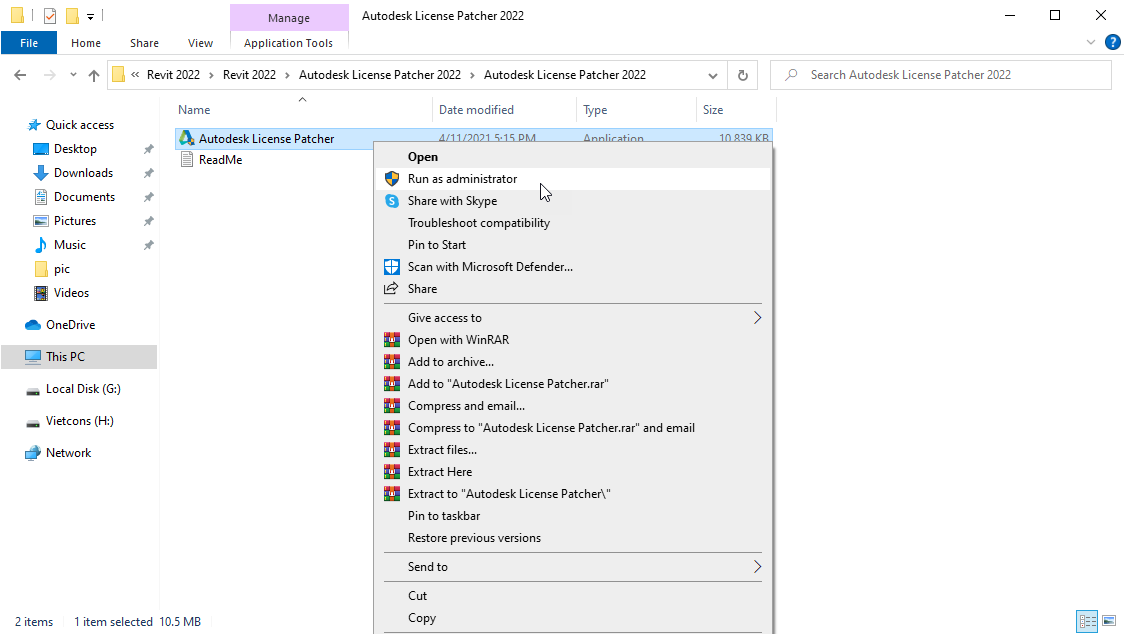Open the Downloads quick access folder
The height and width of the screenshot is (634, 1125).
tap(83, 173)
